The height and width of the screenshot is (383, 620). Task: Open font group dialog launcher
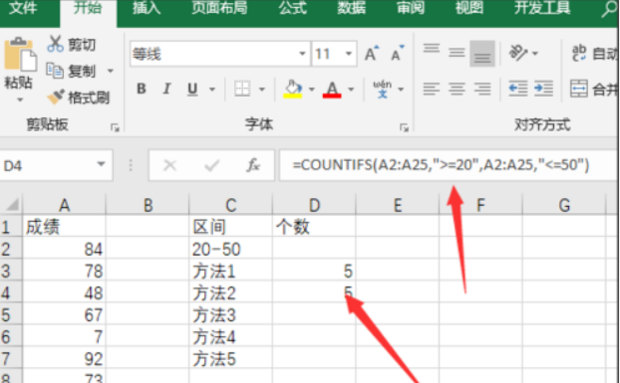tap(404, 127)
